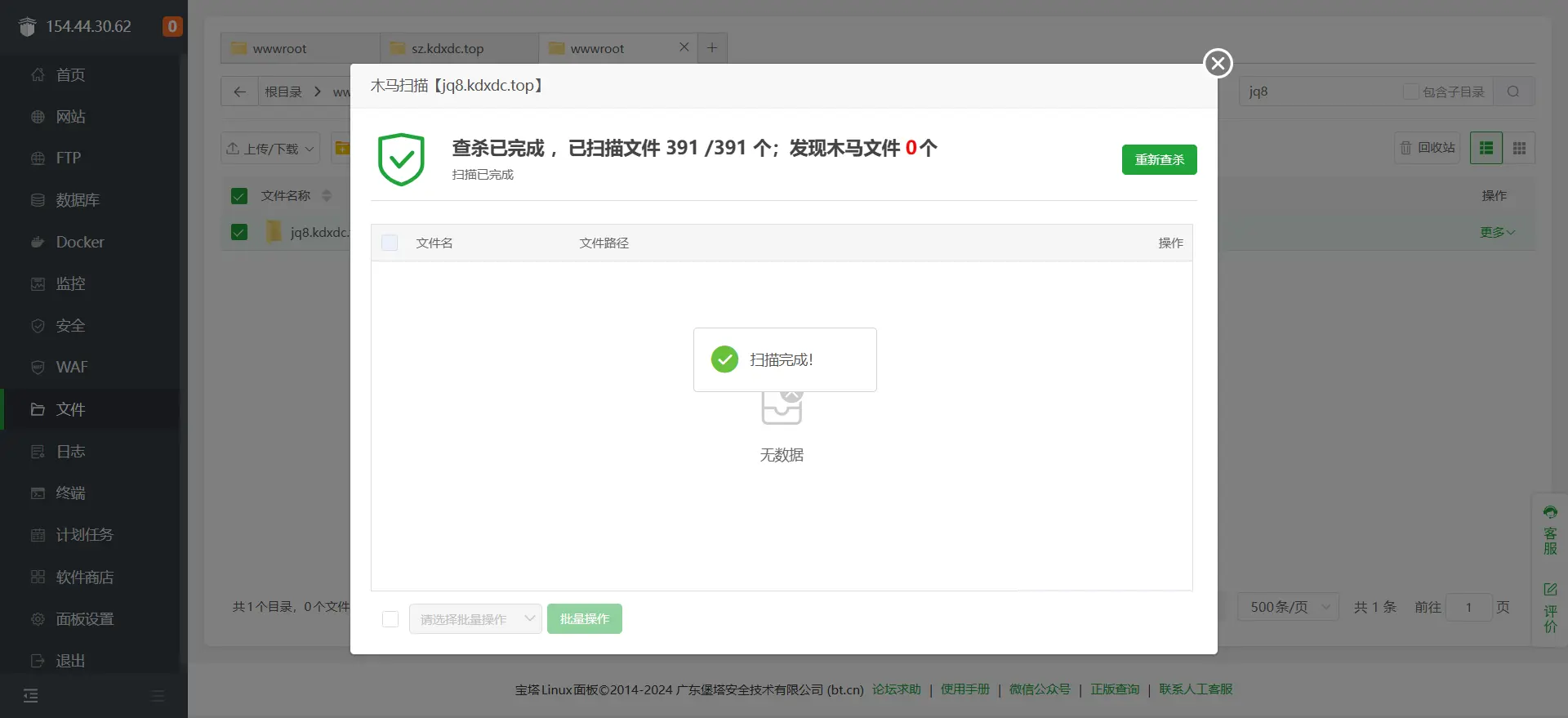
Task: Click the Docker whale icon
Action: point(38,242)
